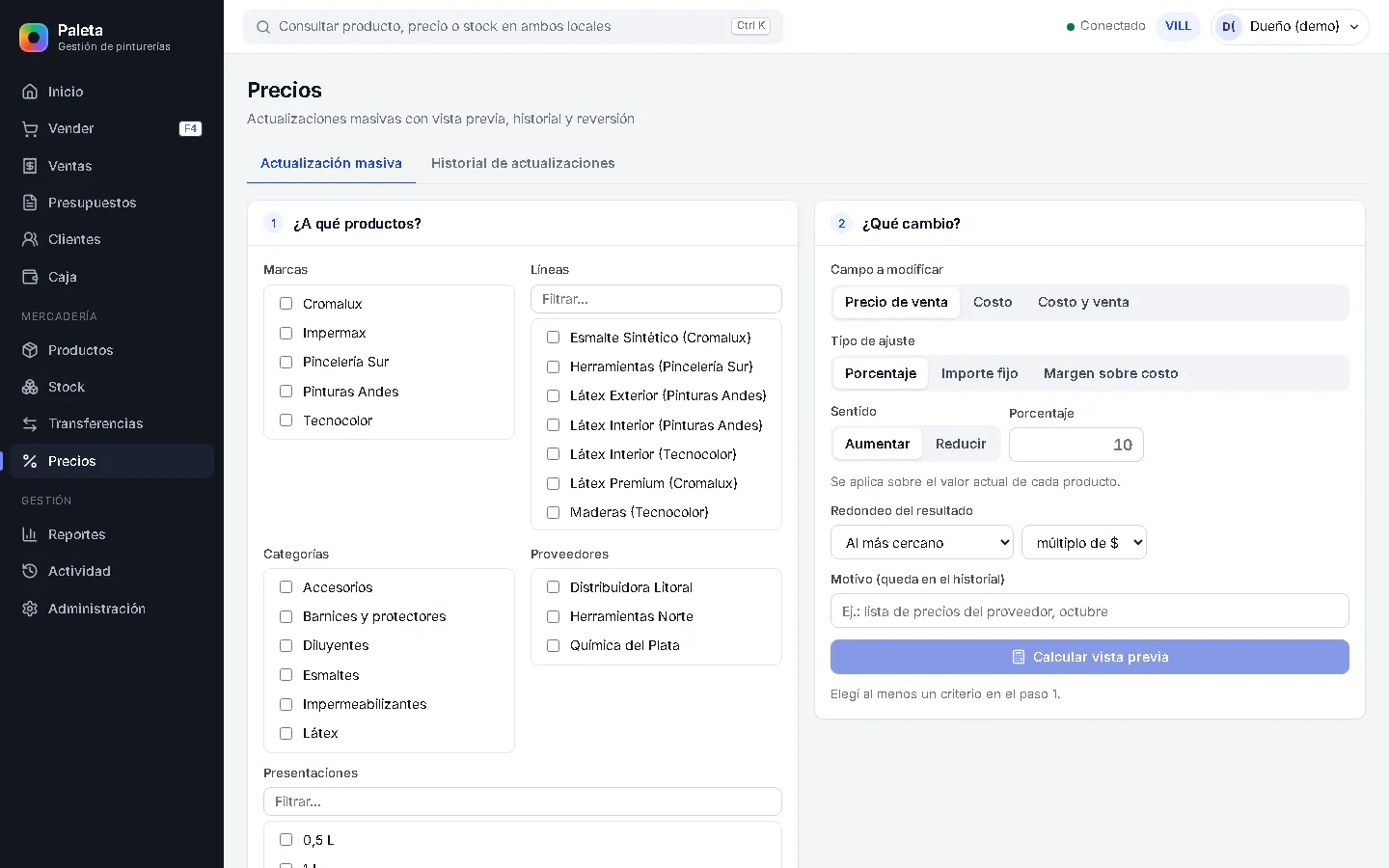This screenshot has width=1389, height=868.
Task: Click the Presentaciones filter input
Action: coord(523,801)
